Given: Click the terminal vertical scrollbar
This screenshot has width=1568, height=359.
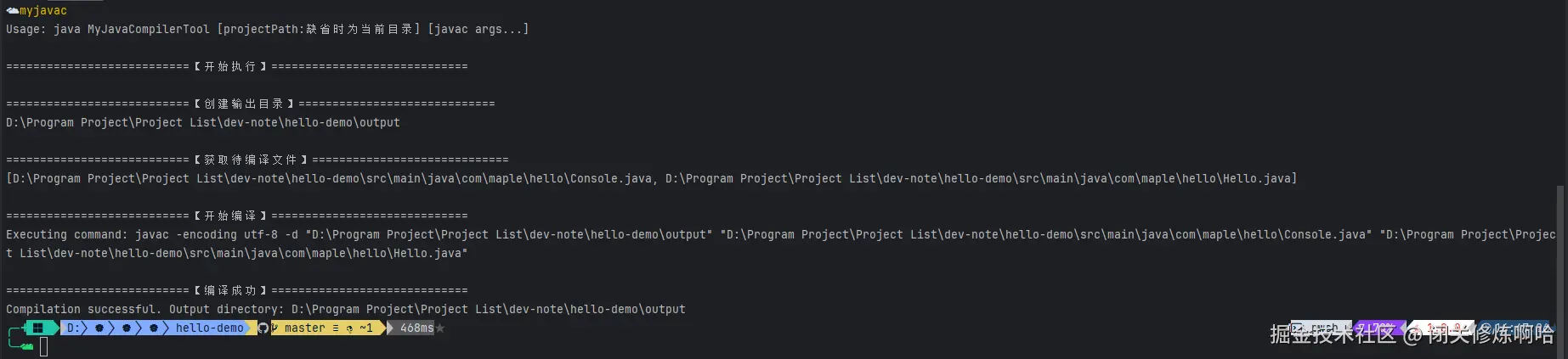Looking at the screenshot, I should [x=1560, y=255].
